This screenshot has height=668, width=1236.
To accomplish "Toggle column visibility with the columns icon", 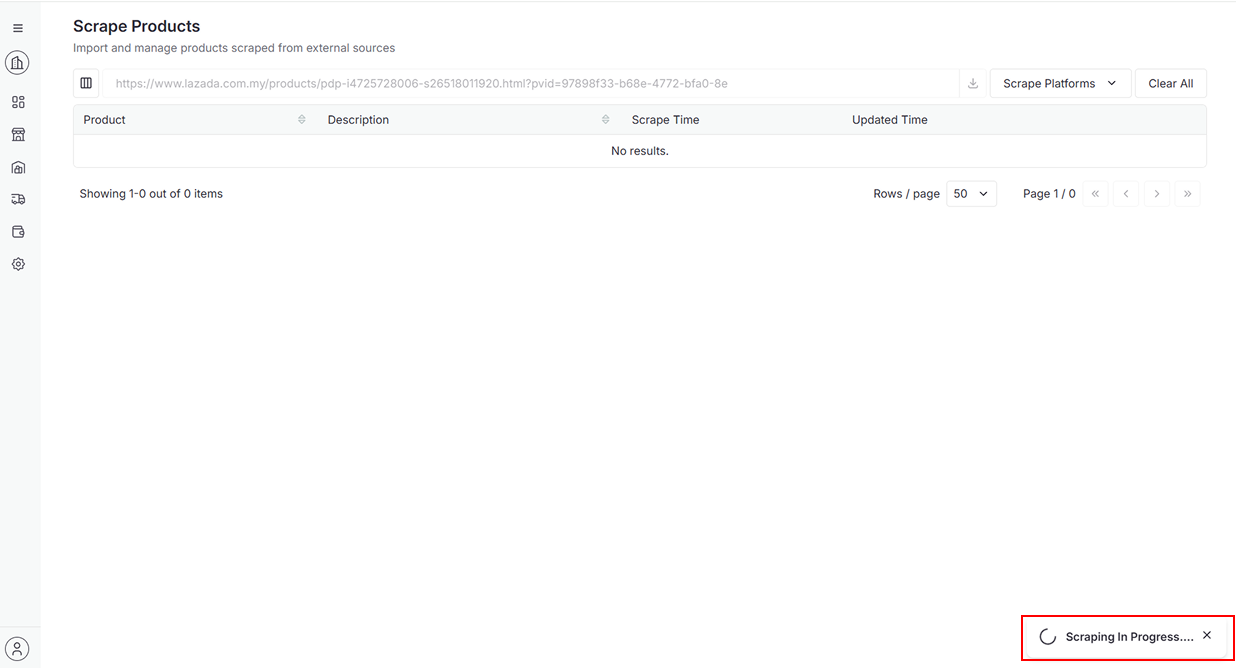I will (86, 84).
